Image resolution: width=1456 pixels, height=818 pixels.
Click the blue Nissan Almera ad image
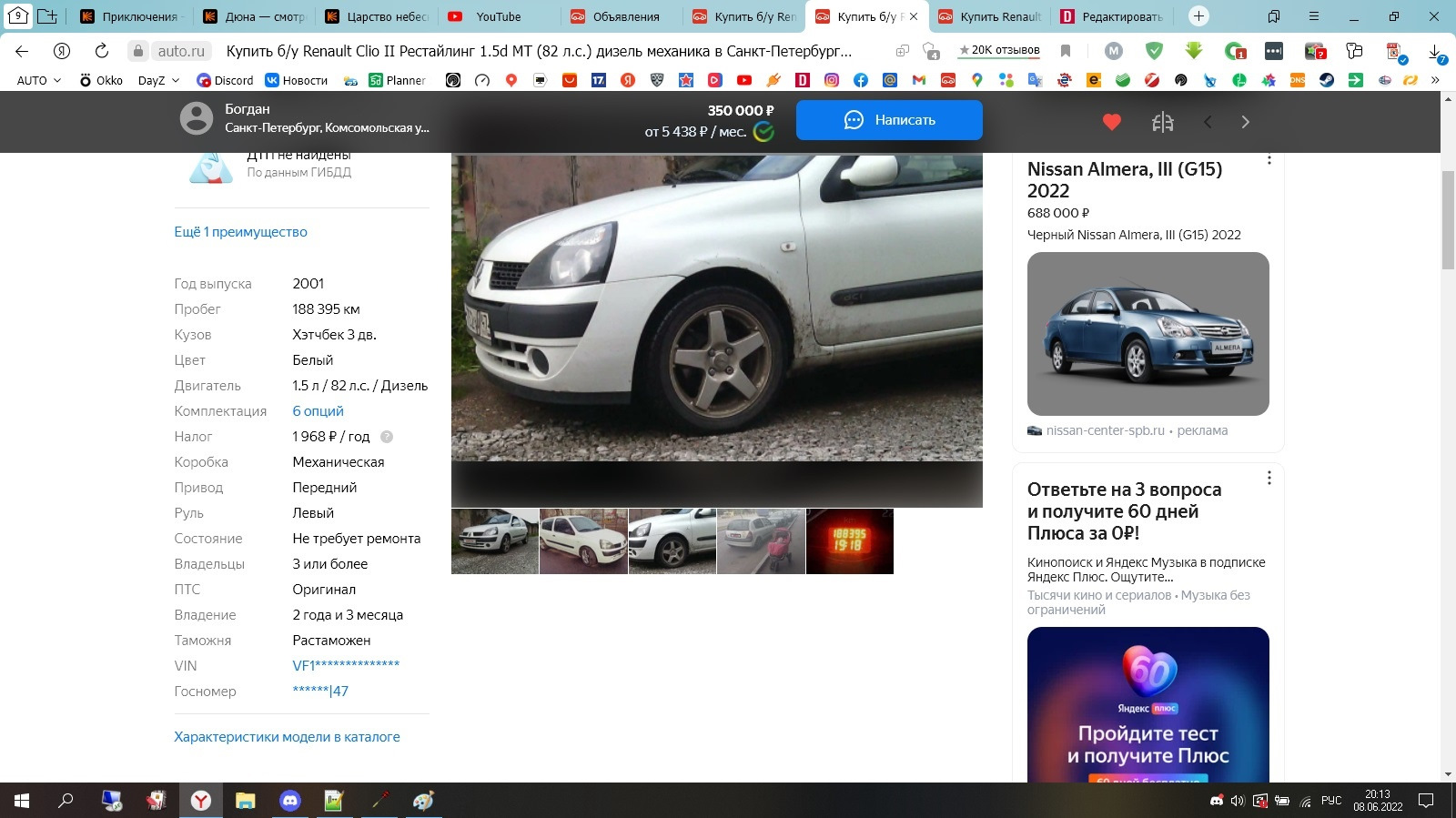pos(1148,334)
